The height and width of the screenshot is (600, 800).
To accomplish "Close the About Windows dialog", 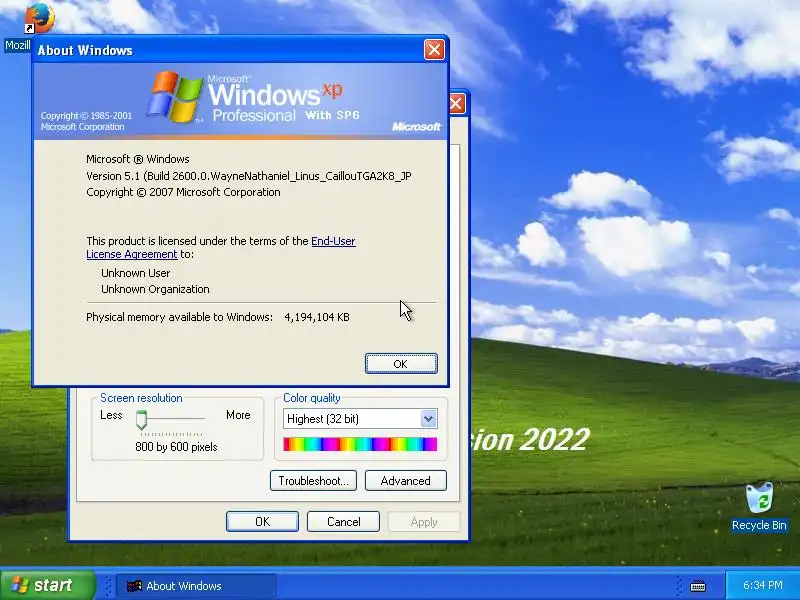I will (434, 50).
